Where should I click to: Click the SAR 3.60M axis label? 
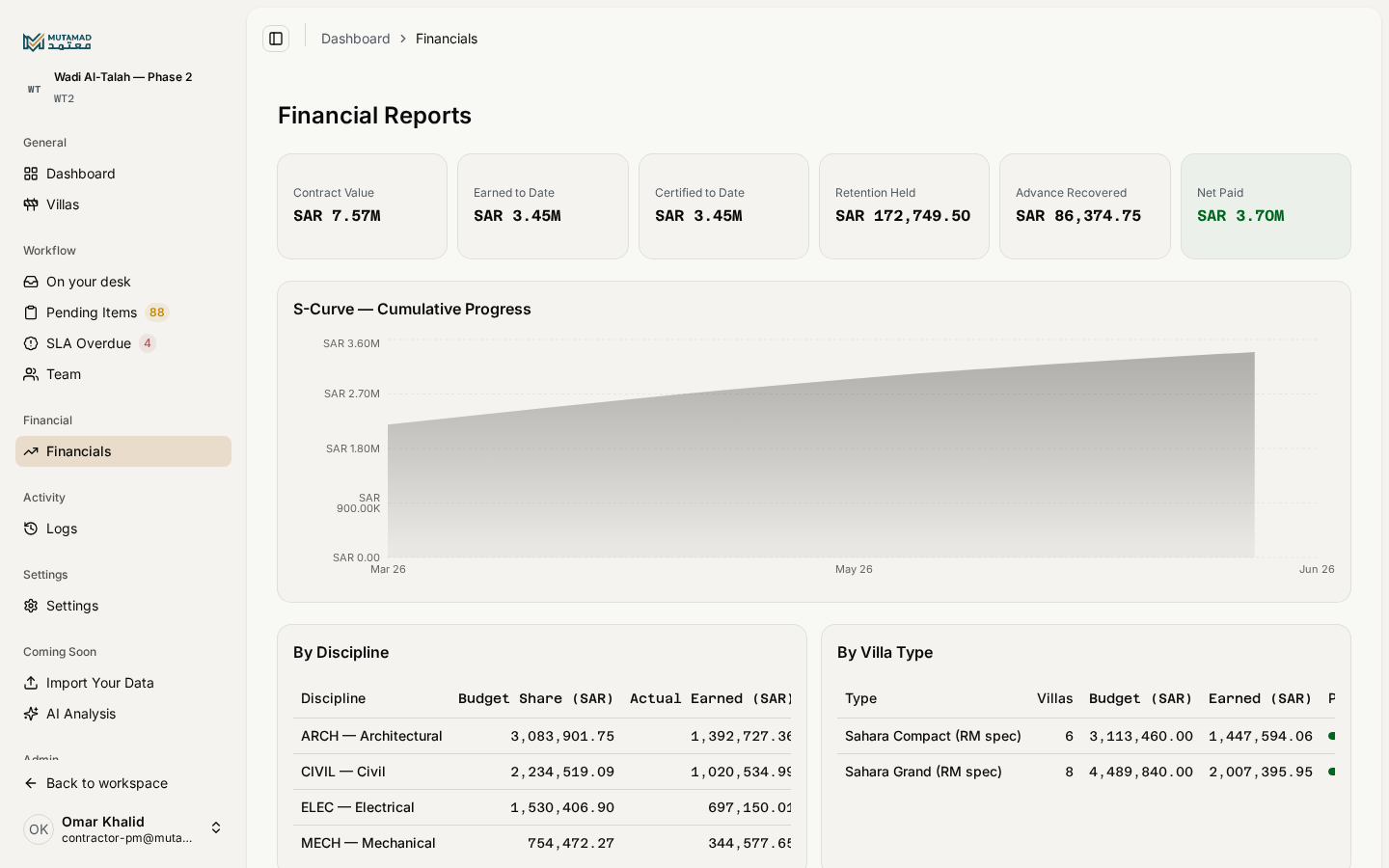[351, 343]
